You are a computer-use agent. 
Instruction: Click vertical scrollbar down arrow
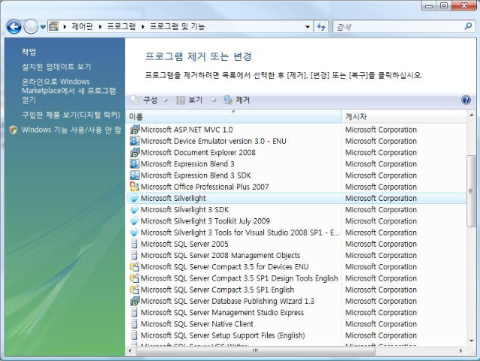tap(471, 341)
